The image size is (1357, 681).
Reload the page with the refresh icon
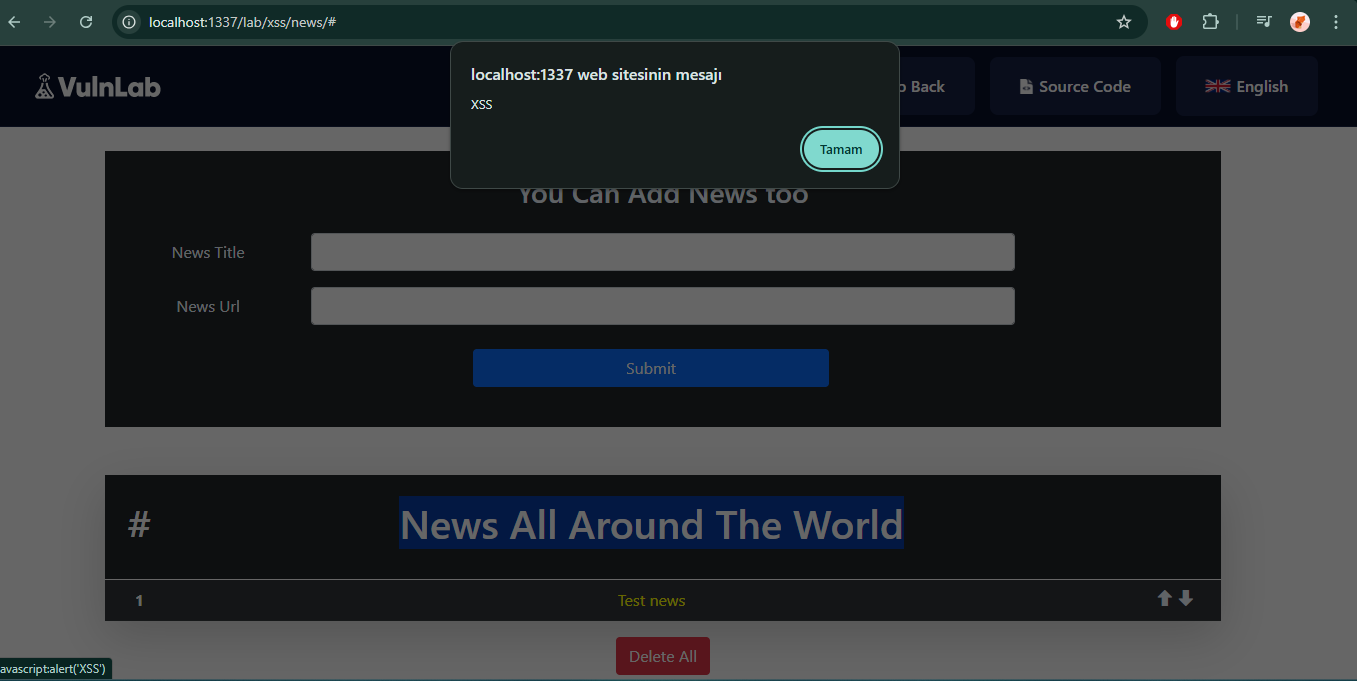click(86, 22)
